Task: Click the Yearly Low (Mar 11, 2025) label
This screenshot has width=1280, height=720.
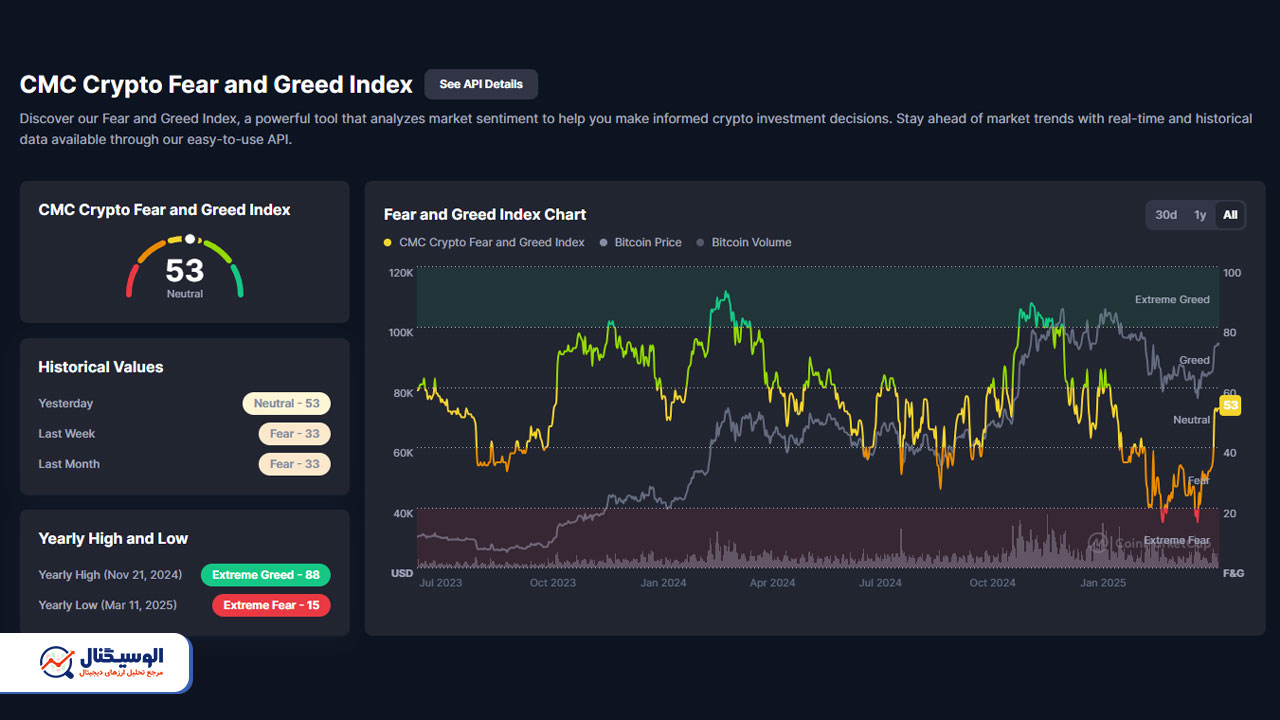Action: coord(110,604)
